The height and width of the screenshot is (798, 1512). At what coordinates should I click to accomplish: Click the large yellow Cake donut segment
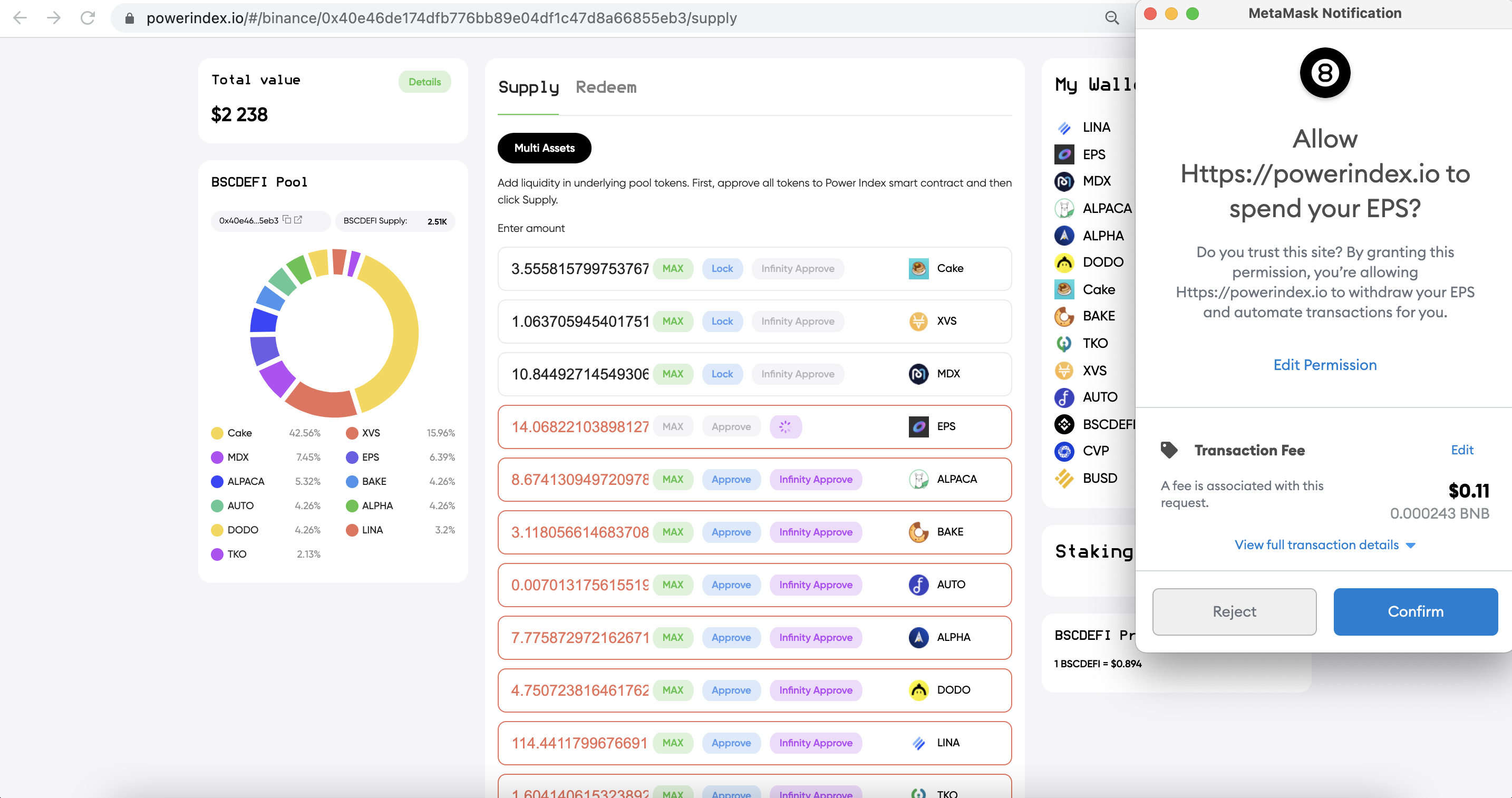(x=405, y=335)
